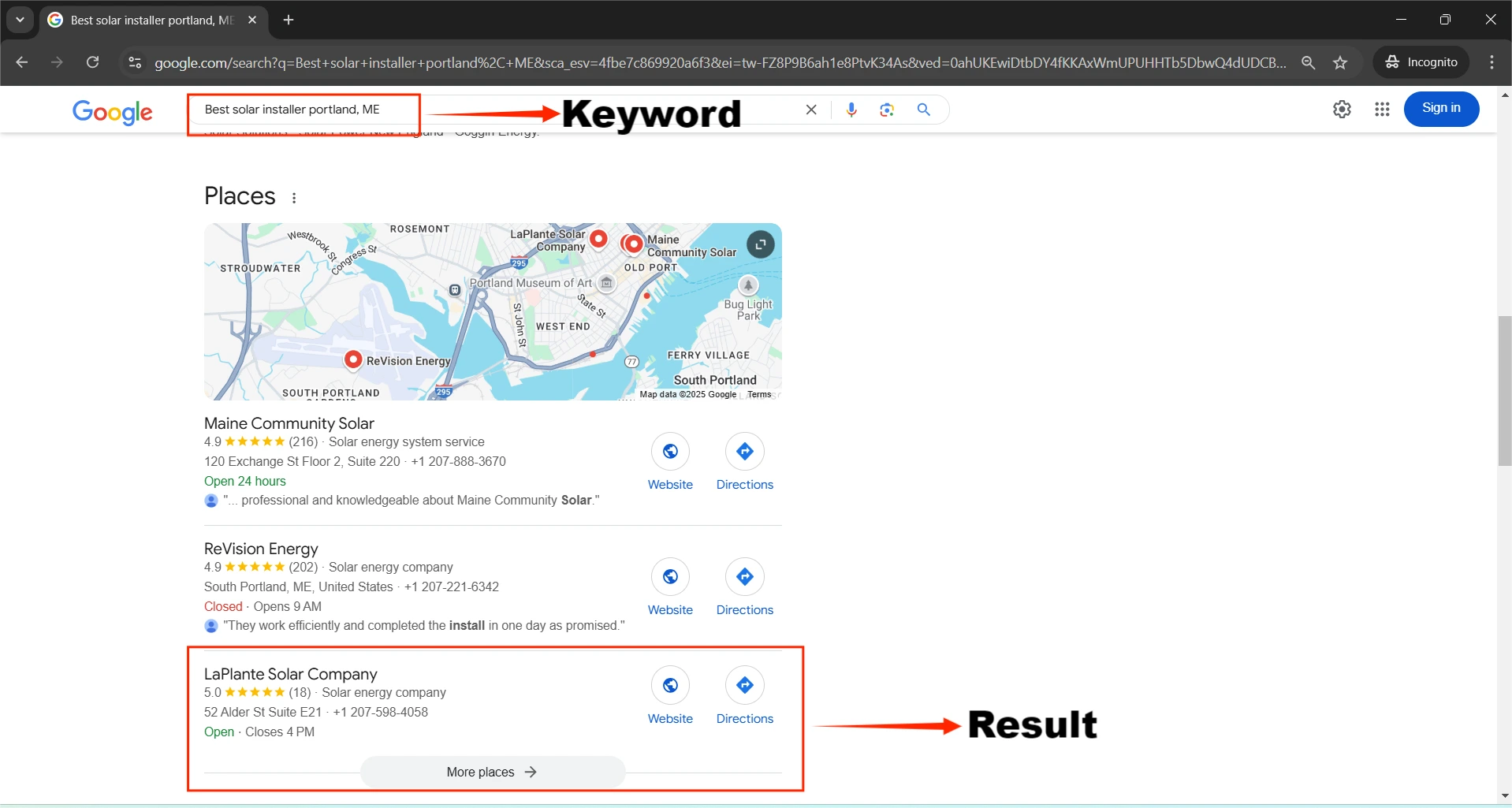1512x808 pixels.
Task: Click the '52 Alder St Suite E21' address
Action: coord(263,712)
